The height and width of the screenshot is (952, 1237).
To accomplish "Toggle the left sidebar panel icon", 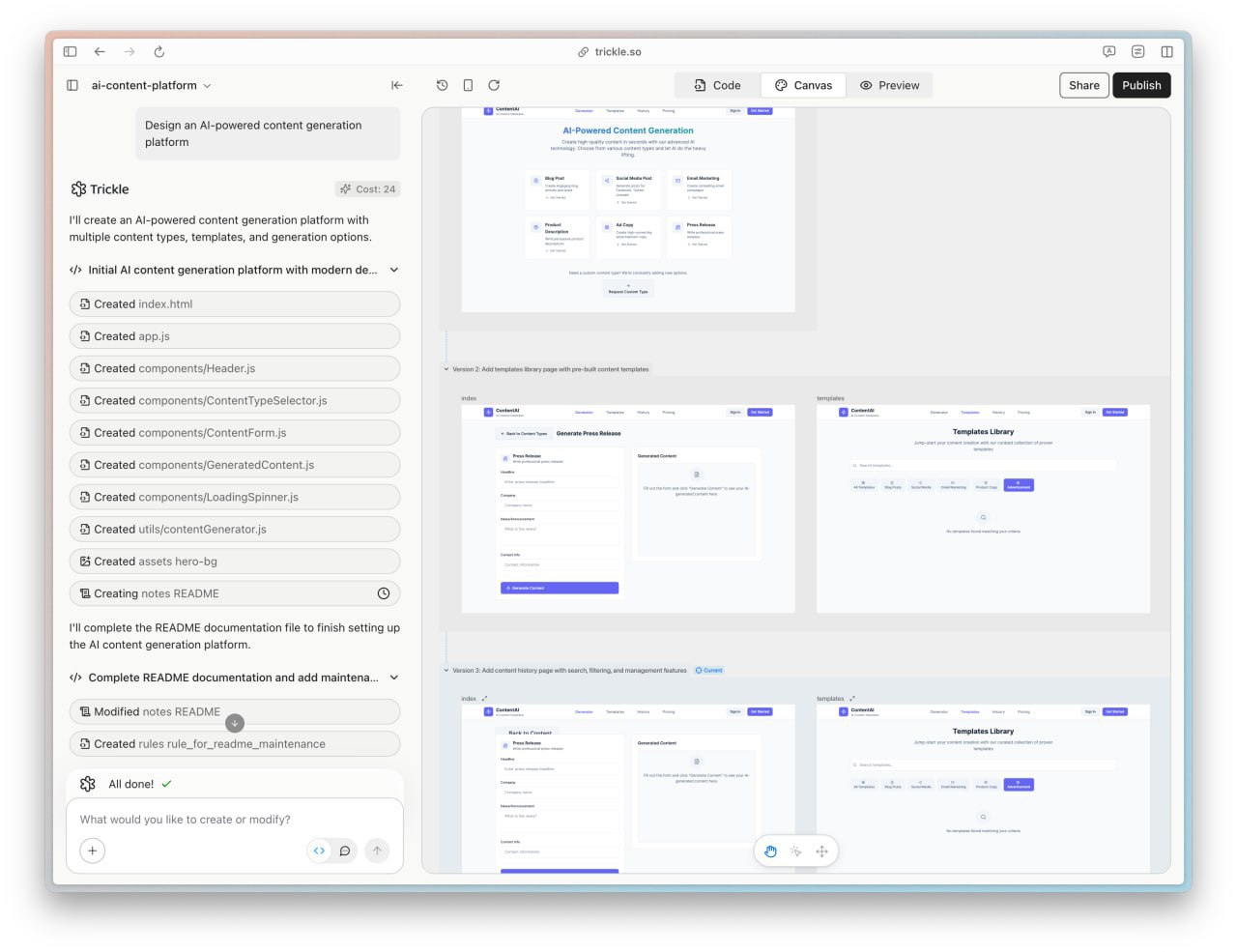I will [72, 85].
